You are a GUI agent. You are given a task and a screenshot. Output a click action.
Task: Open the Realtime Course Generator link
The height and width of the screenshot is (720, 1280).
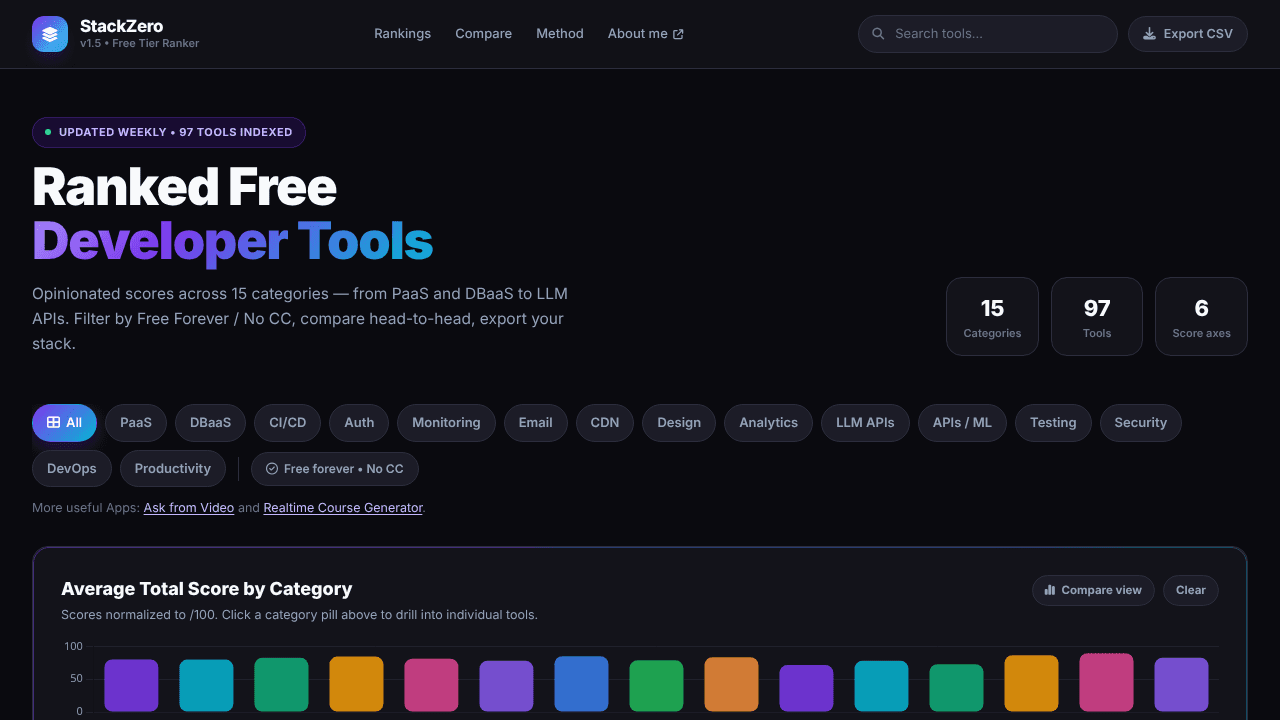pos(343,508)
